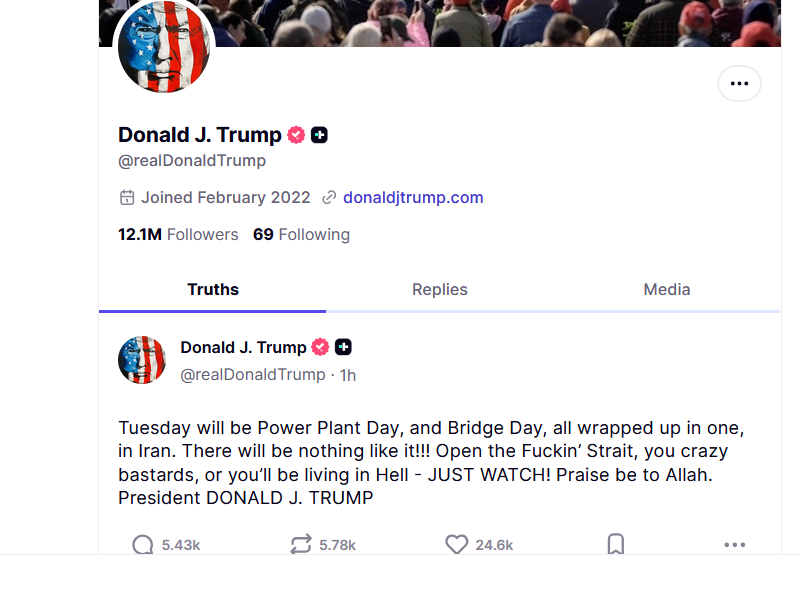The width and height of the screenshot is (800, 600).
Task: Open the profile options ellipsis menu
Action: click(739, 83)
